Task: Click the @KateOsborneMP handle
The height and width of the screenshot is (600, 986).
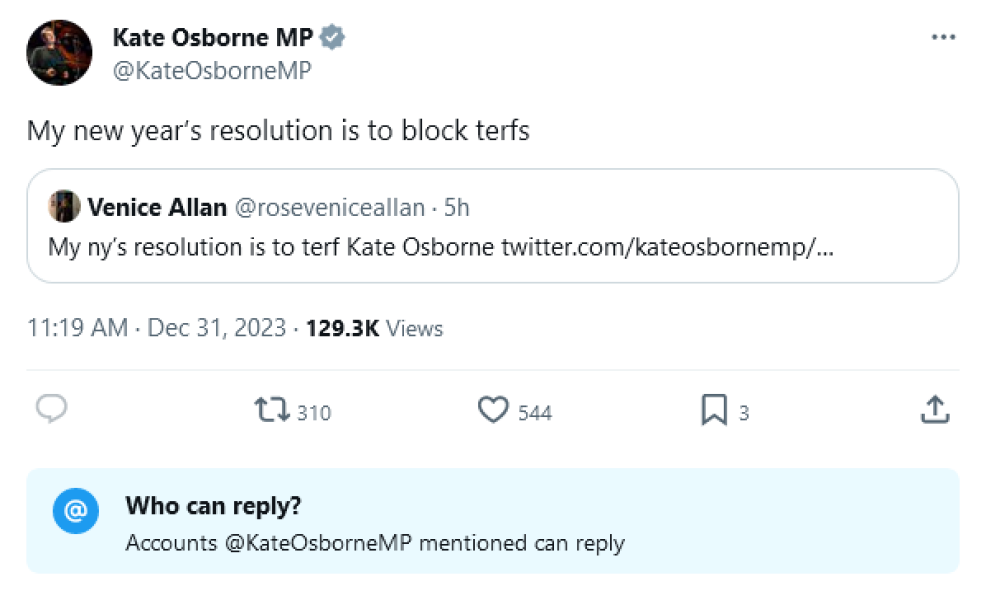Action: [211, 70]
